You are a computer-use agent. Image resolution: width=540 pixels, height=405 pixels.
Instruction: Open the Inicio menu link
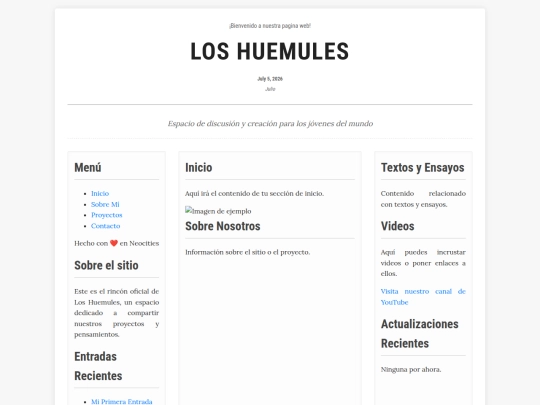(100, 194)
